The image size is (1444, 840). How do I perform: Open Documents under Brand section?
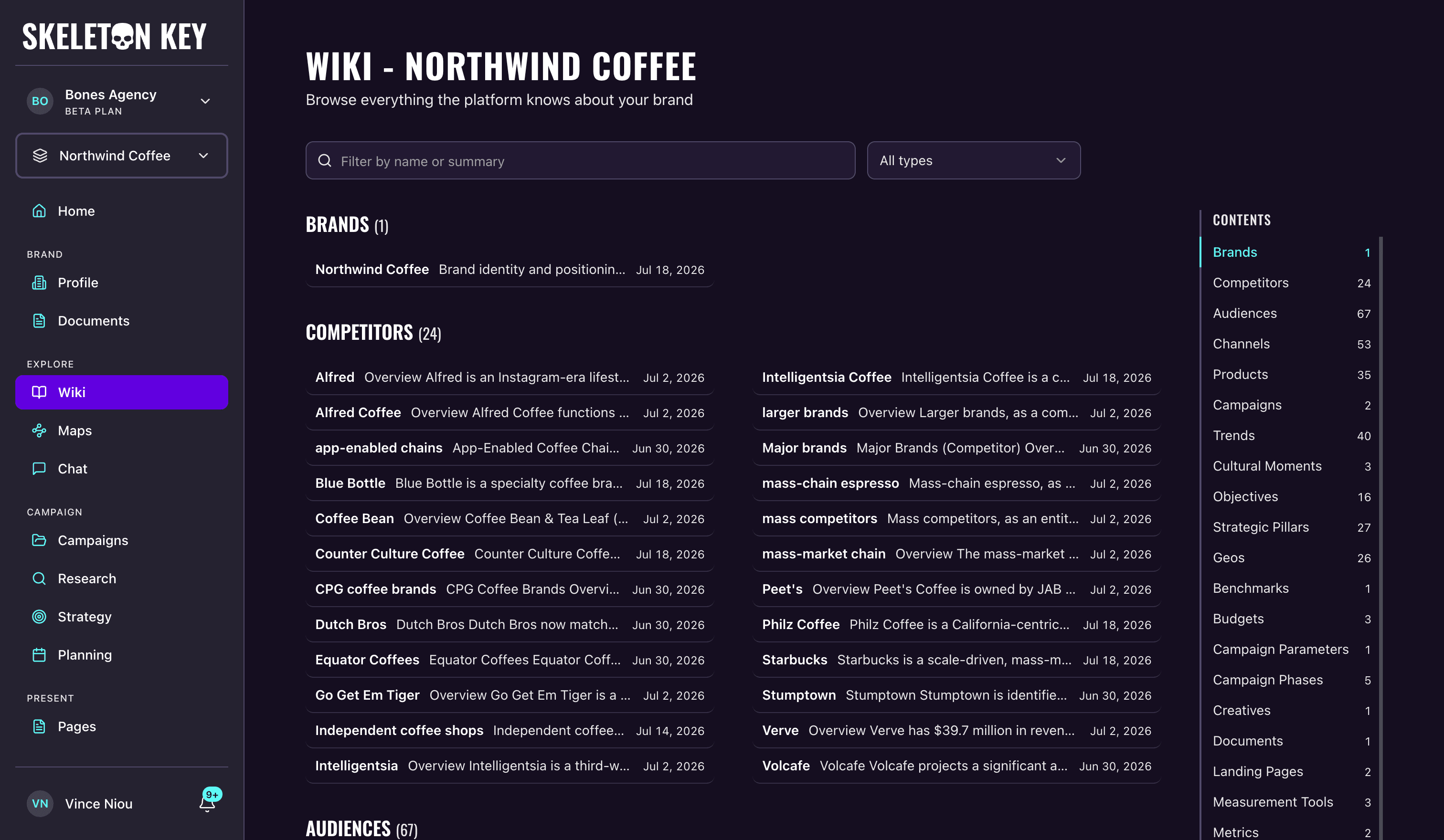pyautogui.click(x=121, y=321)
